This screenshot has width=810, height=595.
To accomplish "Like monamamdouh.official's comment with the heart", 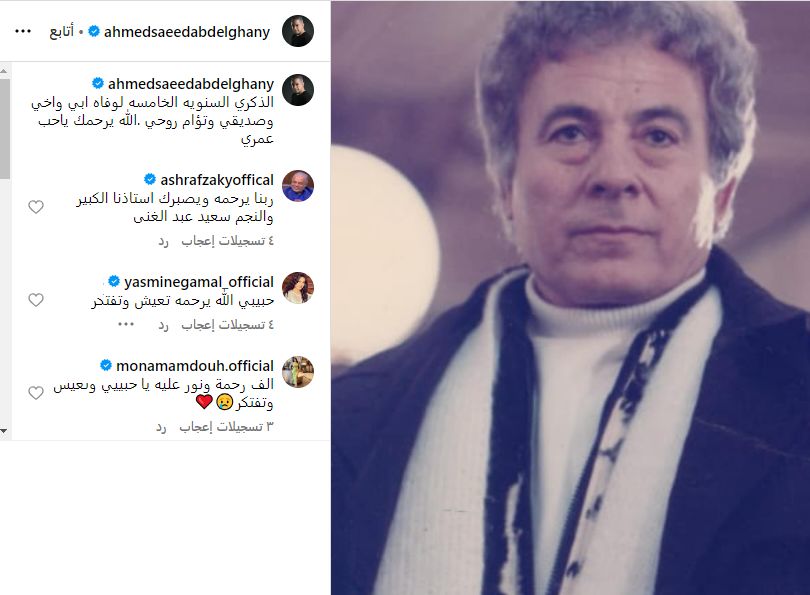I will 36,393.
